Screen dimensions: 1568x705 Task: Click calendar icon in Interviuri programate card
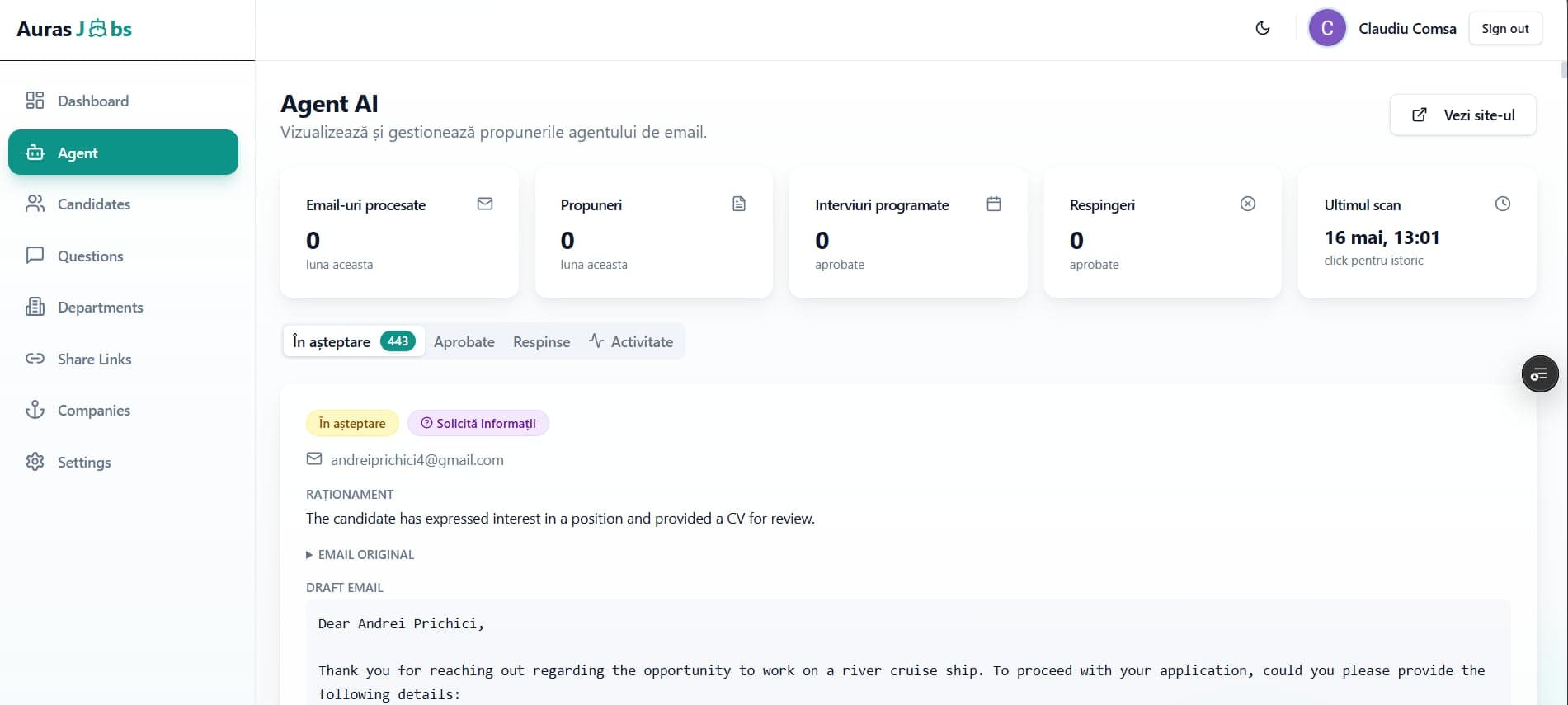pos(994,204)
